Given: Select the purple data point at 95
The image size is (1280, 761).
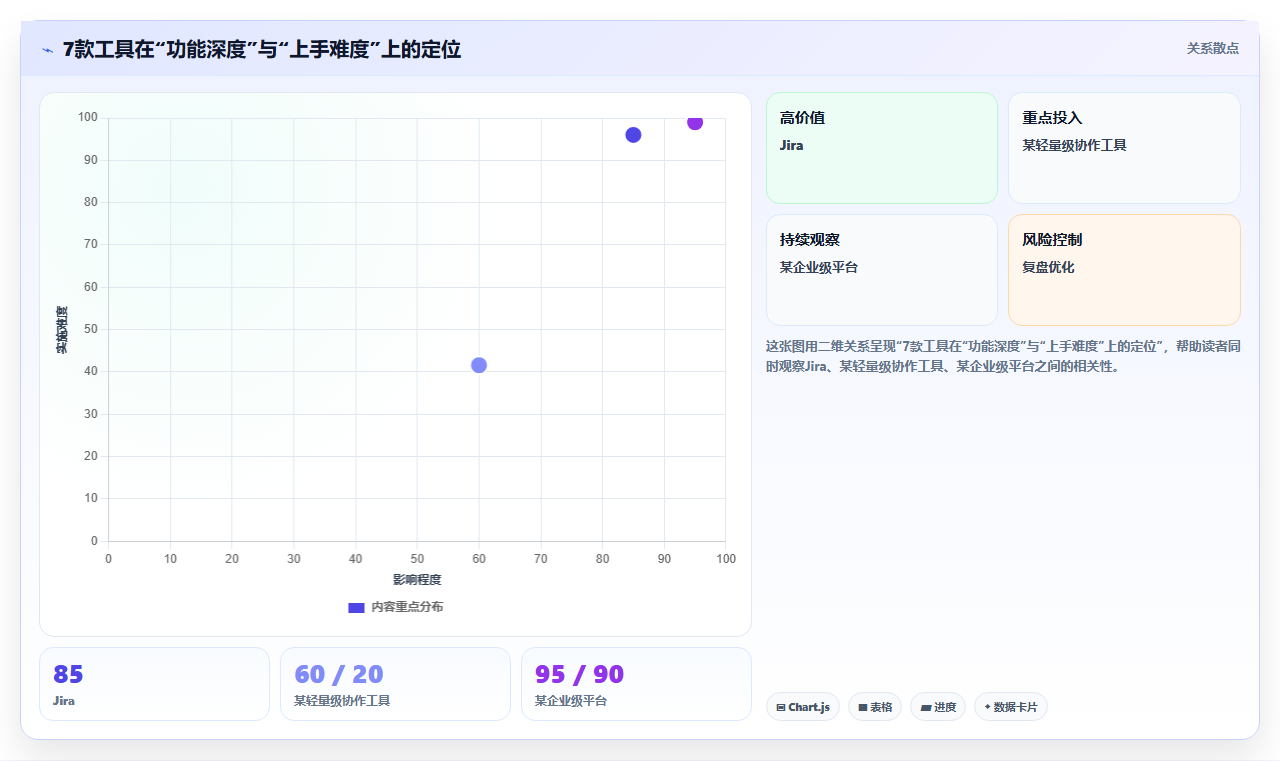Looking at the screenshot, I should (x=695, y=122).
